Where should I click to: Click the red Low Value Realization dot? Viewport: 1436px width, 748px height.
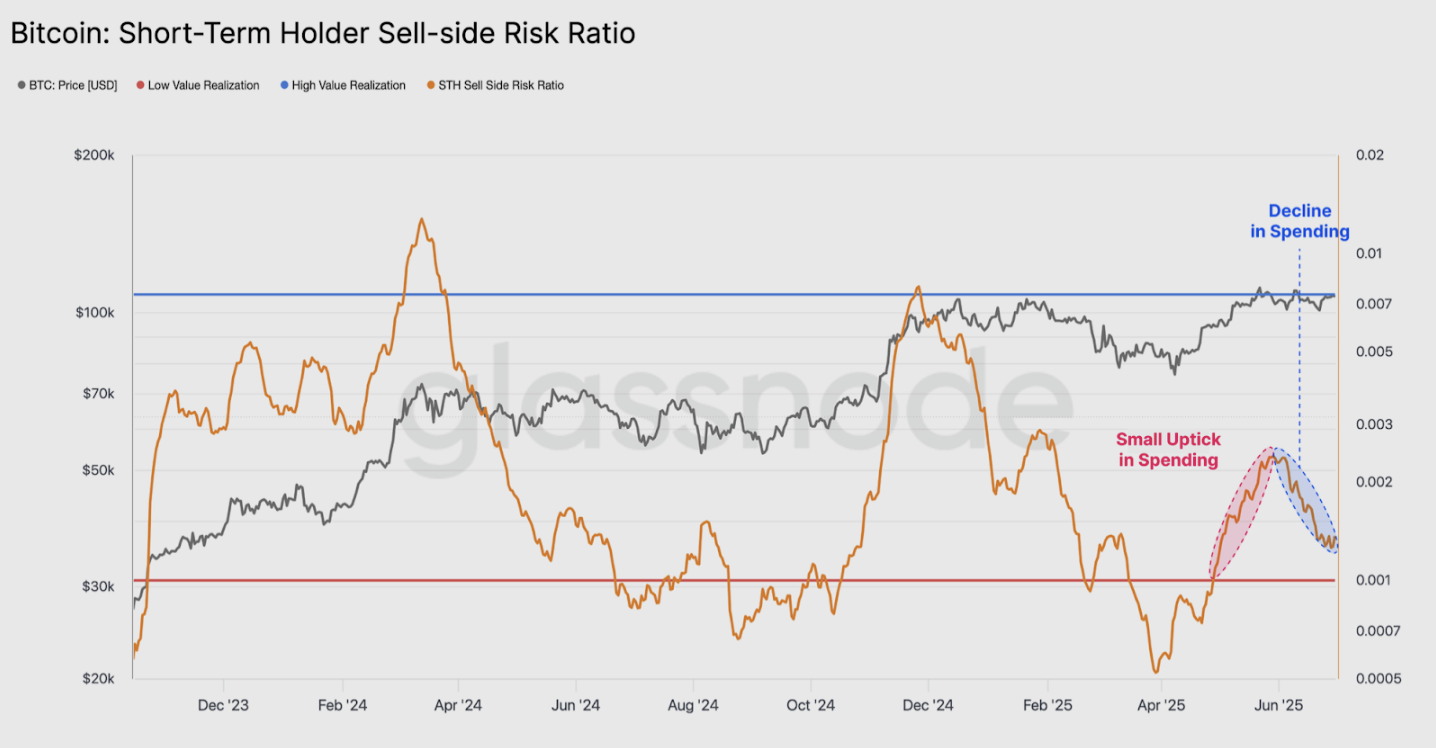(141, 86)
